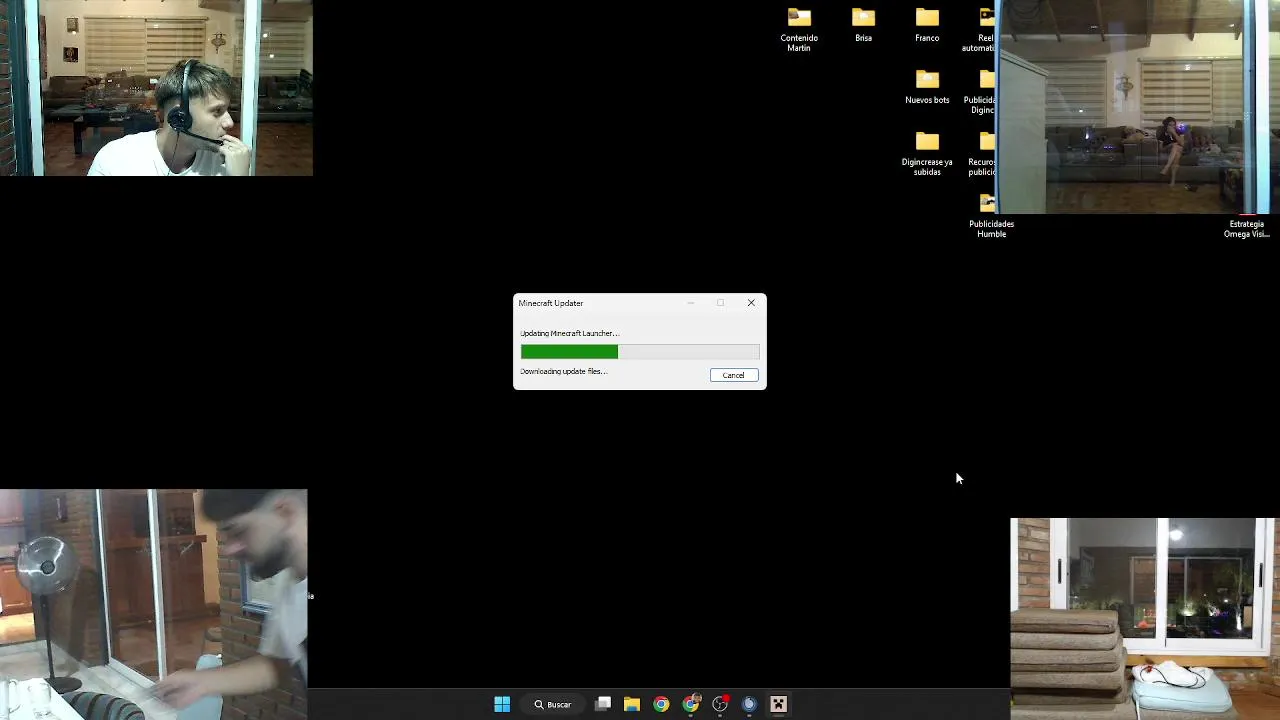Image resolution: width=1280 pixels, height=720 pixels.
Task: Select the Brisa desktop folder
Action: (x=863, y=26)
